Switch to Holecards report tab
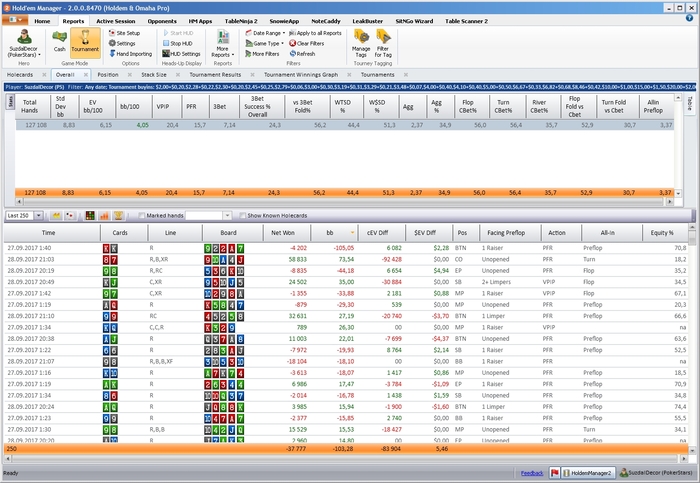700x483 pixels. (20, 75)
